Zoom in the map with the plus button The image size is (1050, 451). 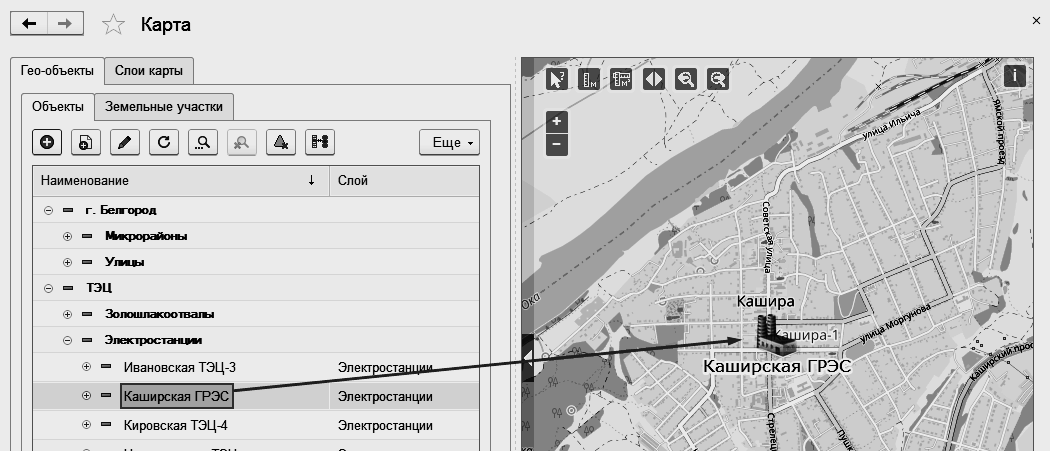tap(557, 122)
